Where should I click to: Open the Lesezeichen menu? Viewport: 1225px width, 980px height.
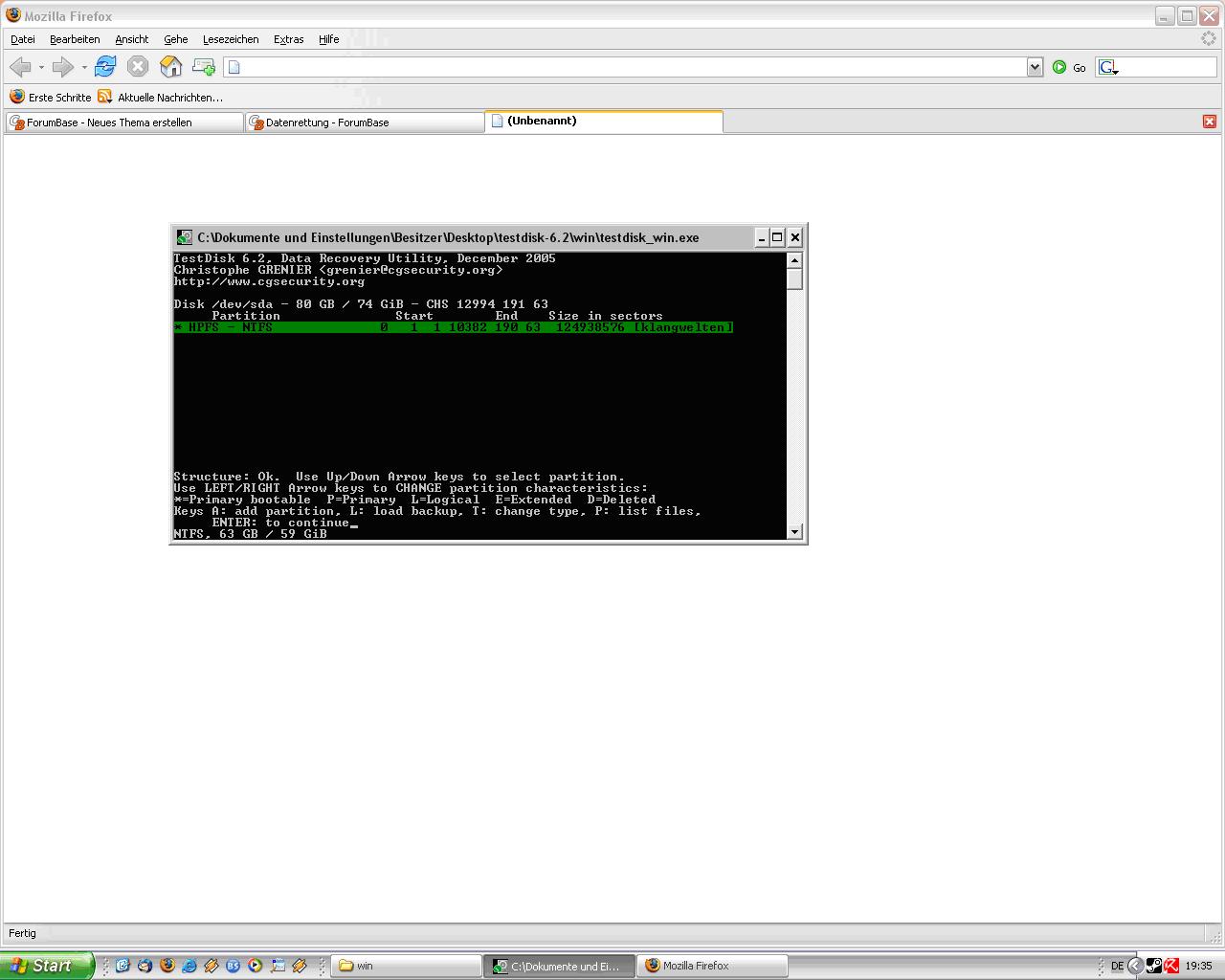[x=231, y=39]
